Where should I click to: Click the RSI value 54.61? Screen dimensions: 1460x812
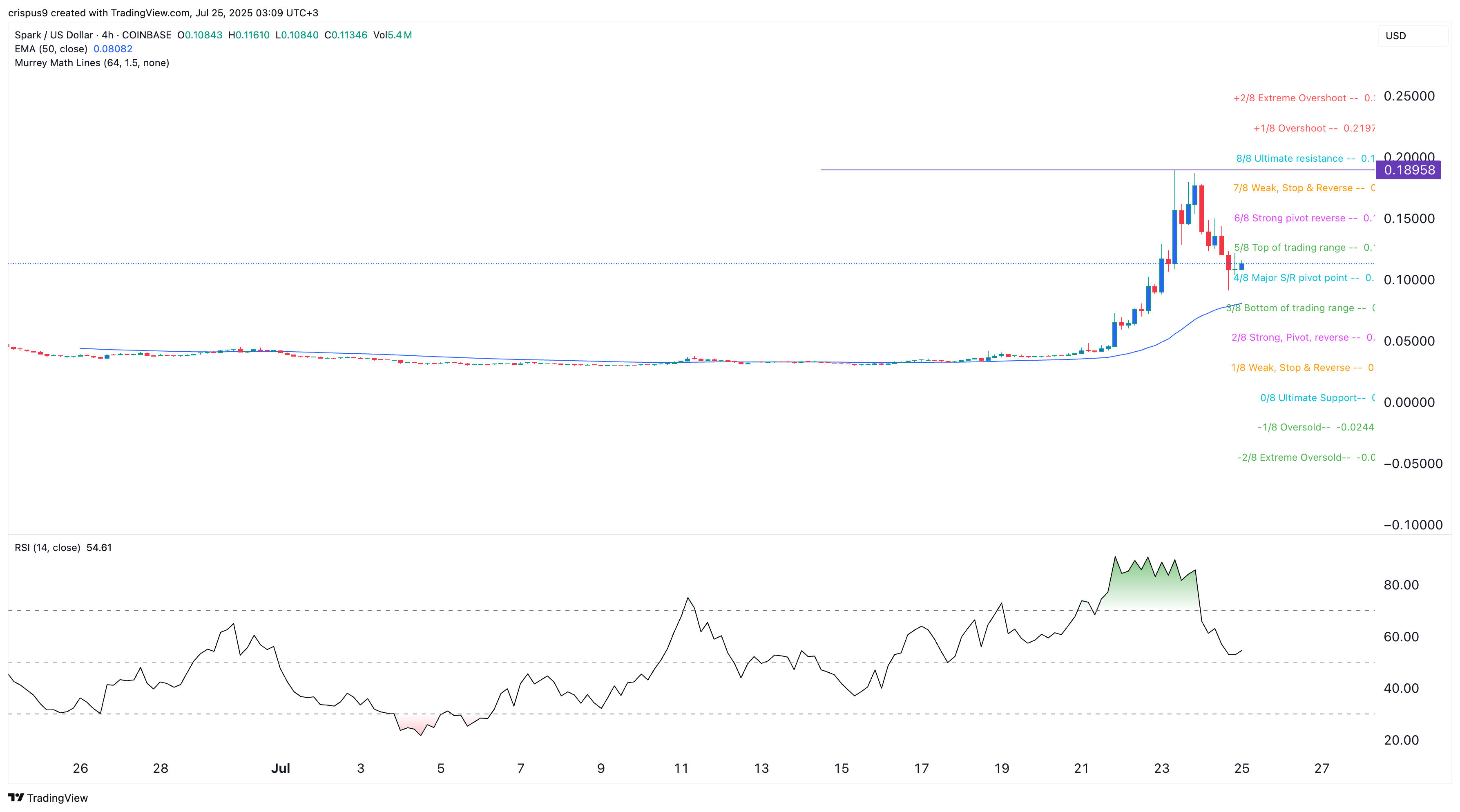coord(99,547)
